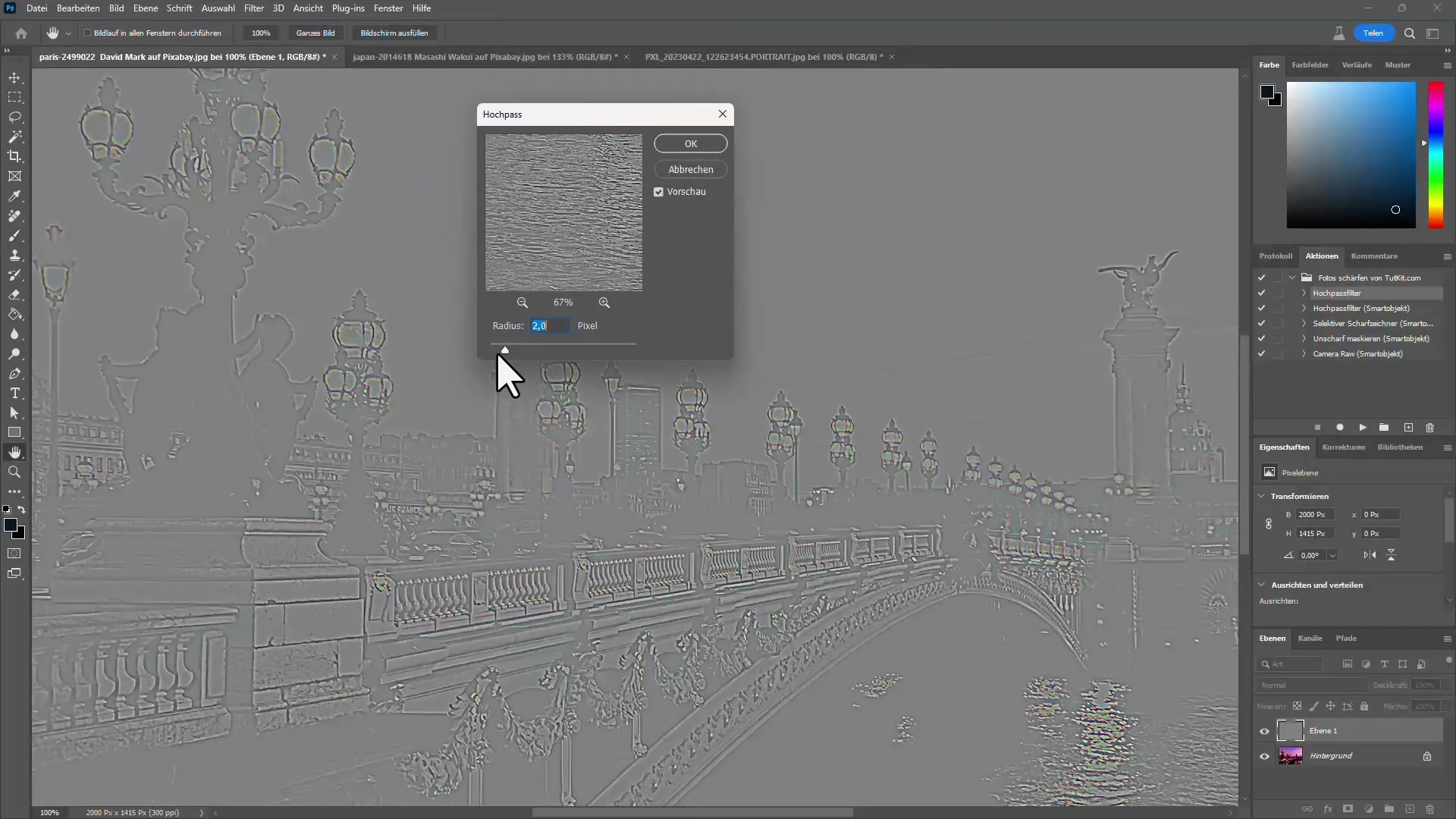Click the foreground color swatch in Farbe panel
Viewport: 1456px width, 819px height.
pos(1266,93)
